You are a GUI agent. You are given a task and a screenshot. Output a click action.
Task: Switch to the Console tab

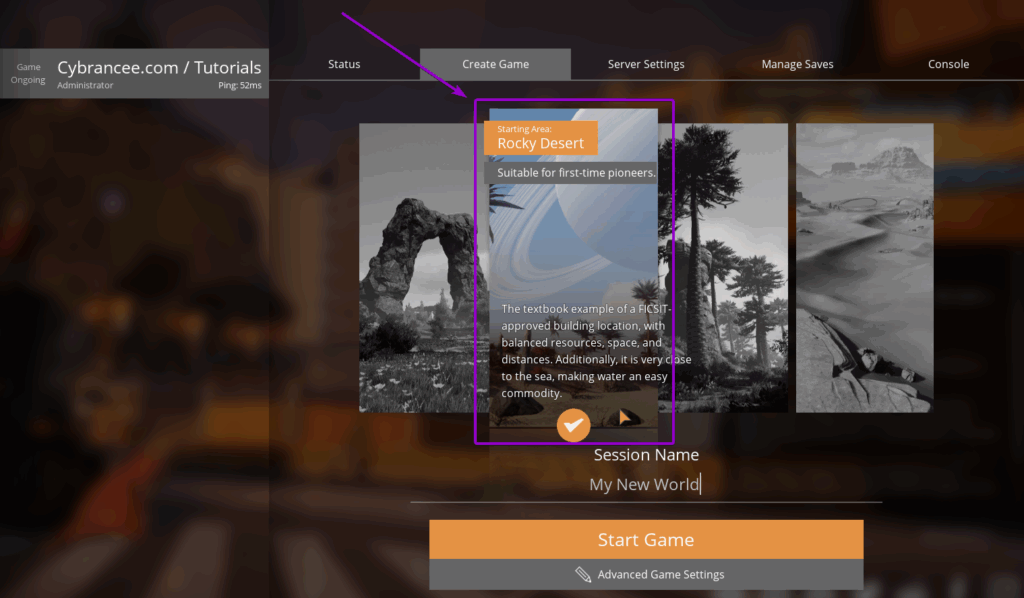948,63
